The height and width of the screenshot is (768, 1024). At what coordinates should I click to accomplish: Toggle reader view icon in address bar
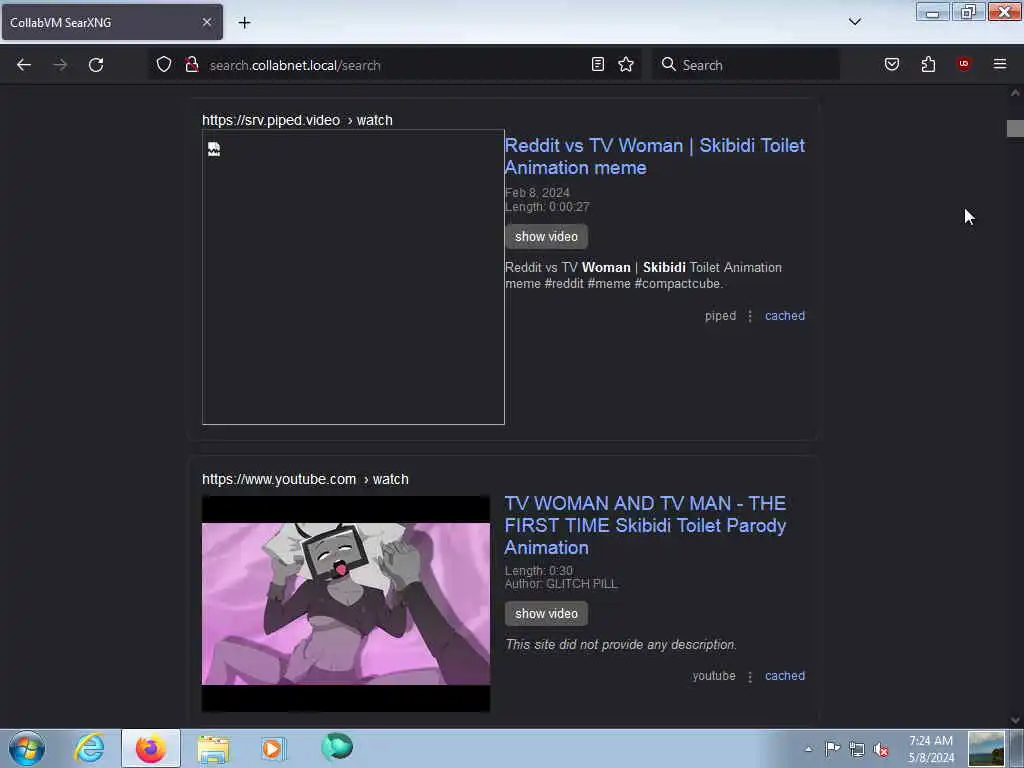click(598, 65)
